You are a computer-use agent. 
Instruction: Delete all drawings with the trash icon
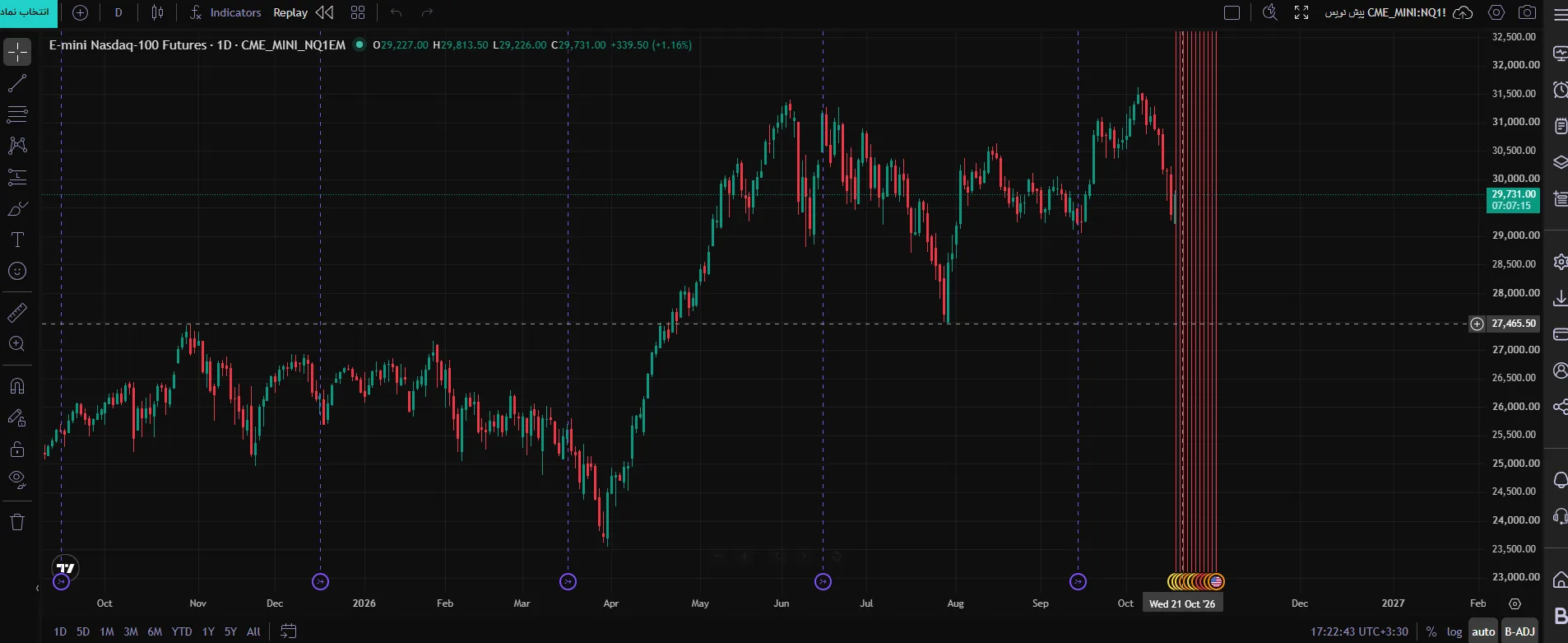pyautogui.click(x=17, y=522)
